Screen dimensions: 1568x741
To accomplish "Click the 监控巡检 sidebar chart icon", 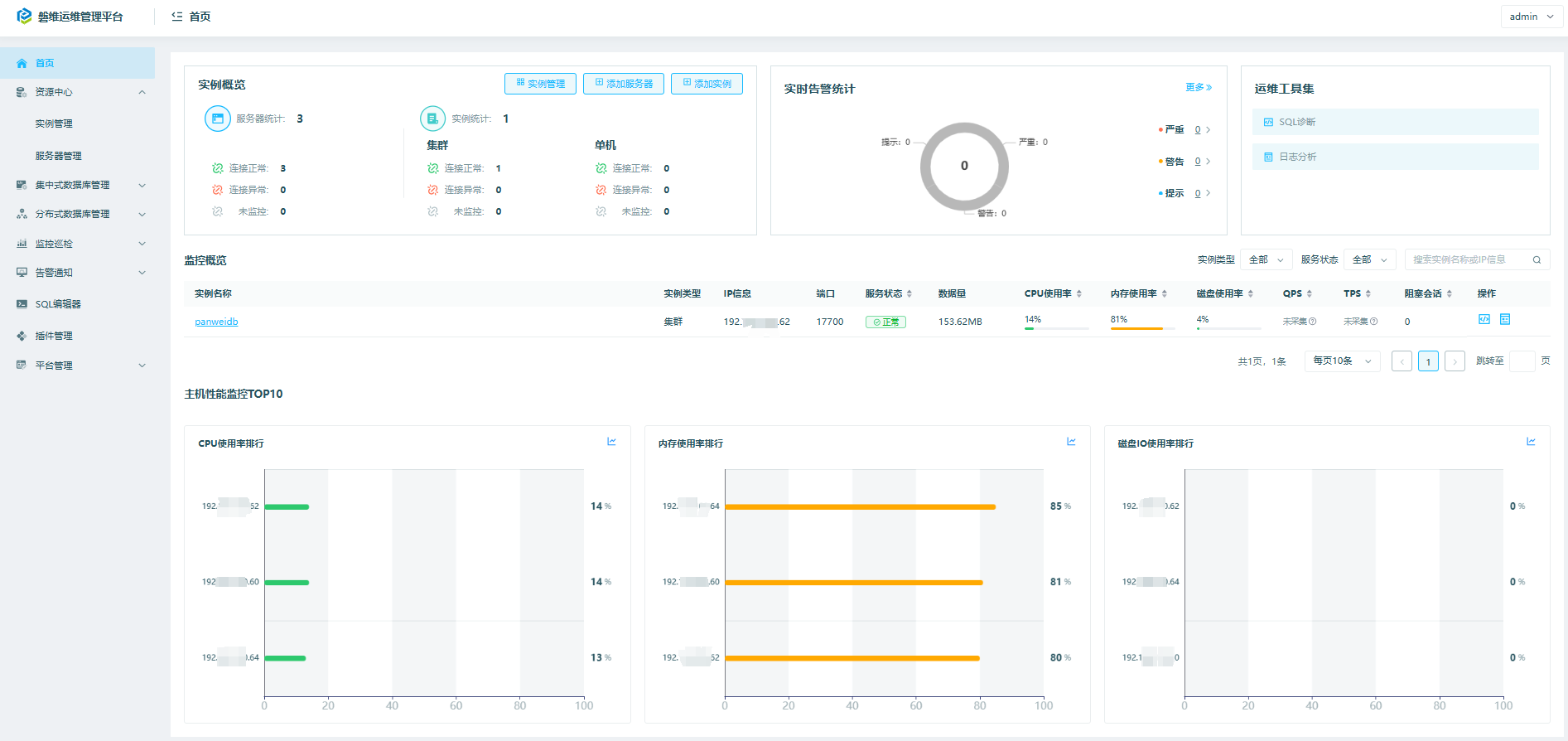I will point(22,244).
